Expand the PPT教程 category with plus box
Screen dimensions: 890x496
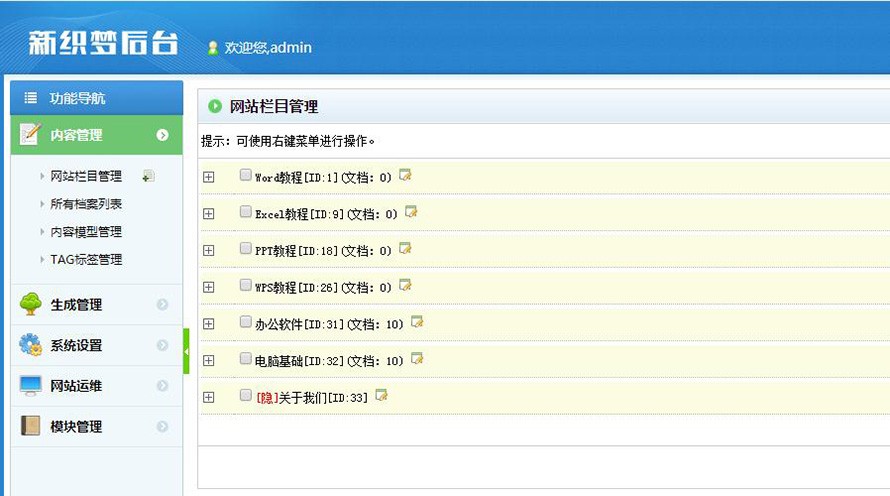(x=209, y=250)
